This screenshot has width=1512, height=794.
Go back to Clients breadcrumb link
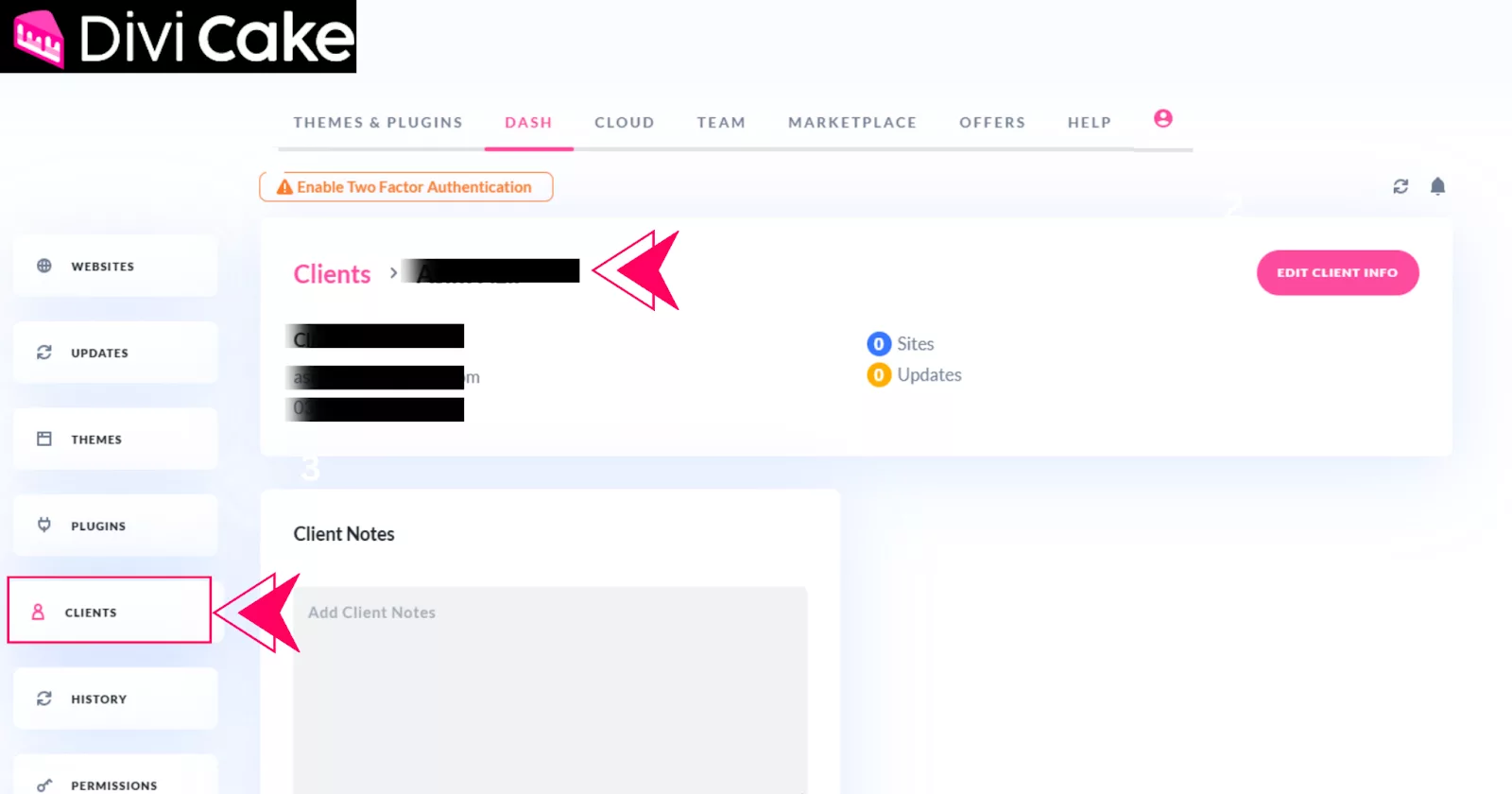[x=332, y=274]
